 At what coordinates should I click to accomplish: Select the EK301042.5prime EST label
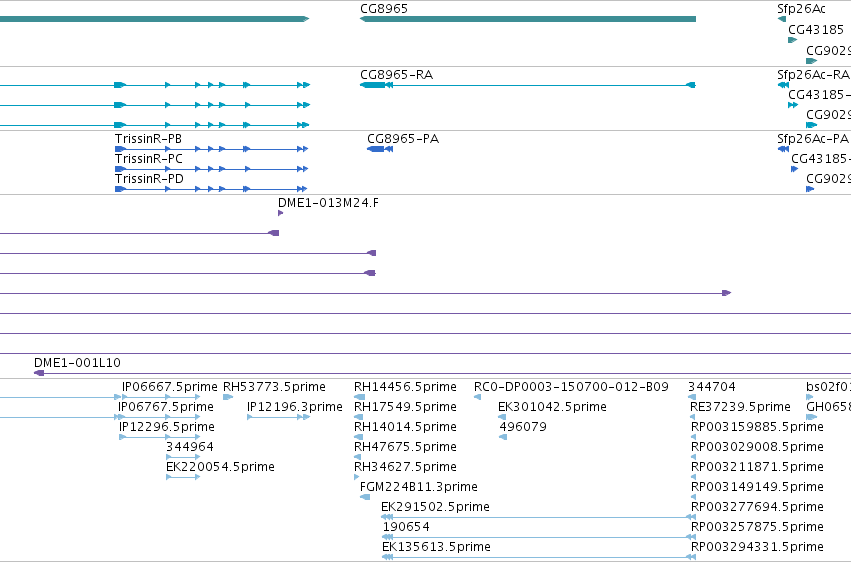coord(552,407)
